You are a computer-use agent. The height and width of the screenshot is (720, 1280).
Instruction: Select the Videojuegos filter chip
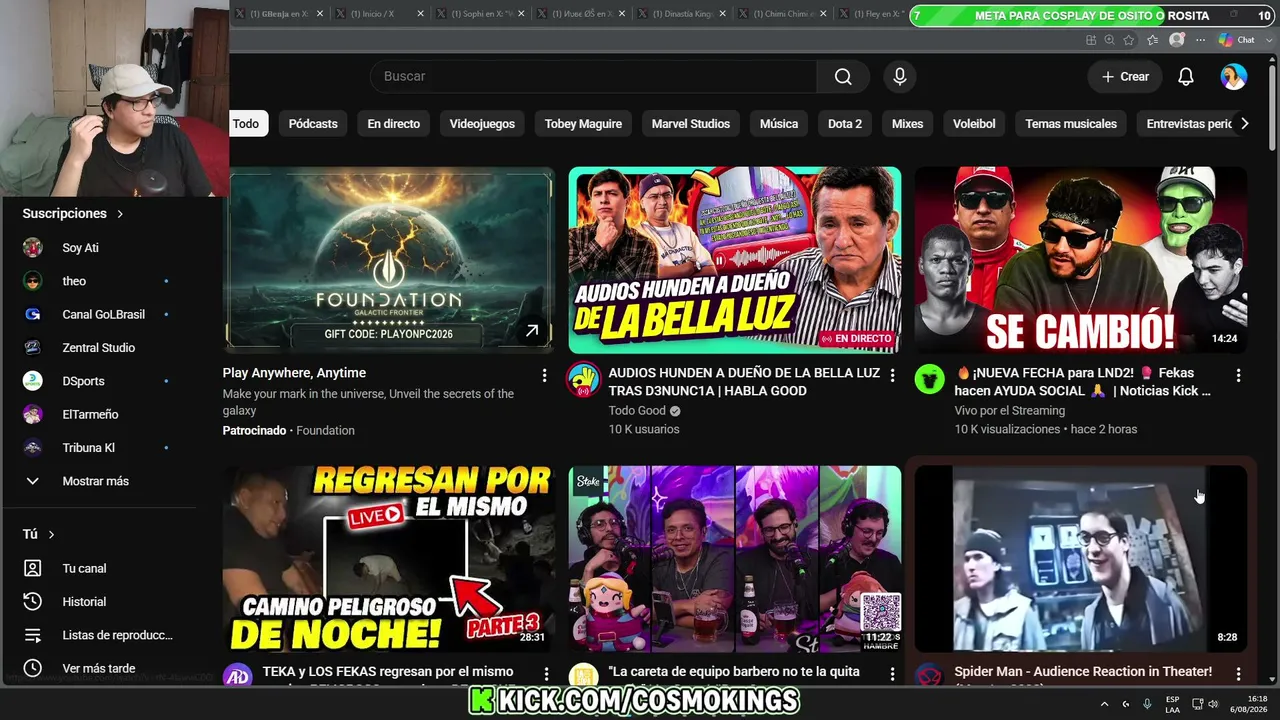(482, 124)
